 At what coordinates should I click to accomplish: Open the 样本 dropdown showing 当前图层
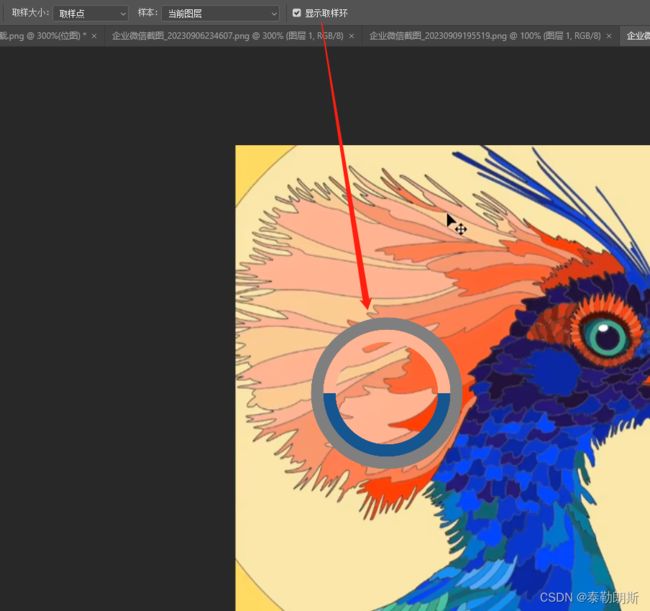[221, 13]
